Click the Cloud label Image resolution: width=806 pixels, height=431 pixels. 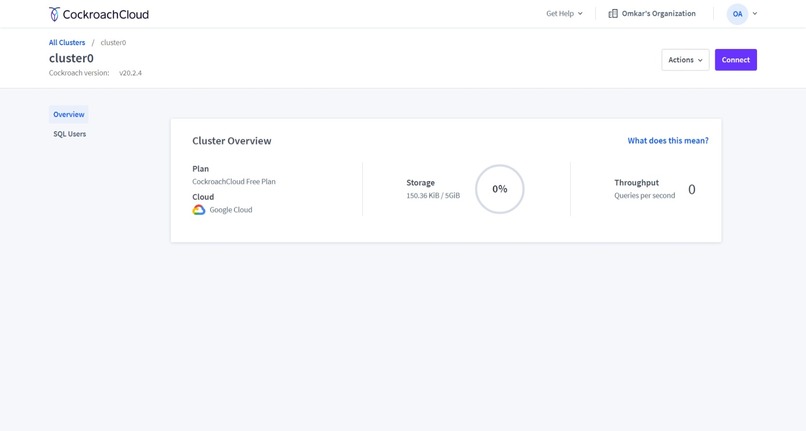(203, 197)
